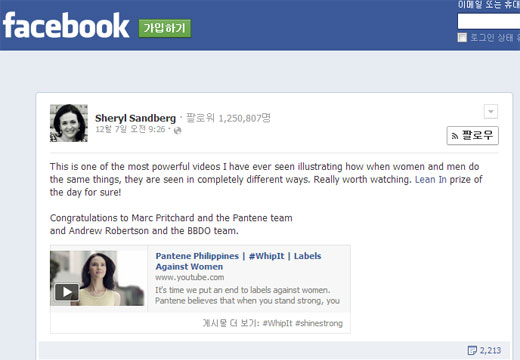Click the Facebook logo

coord(66,25)
